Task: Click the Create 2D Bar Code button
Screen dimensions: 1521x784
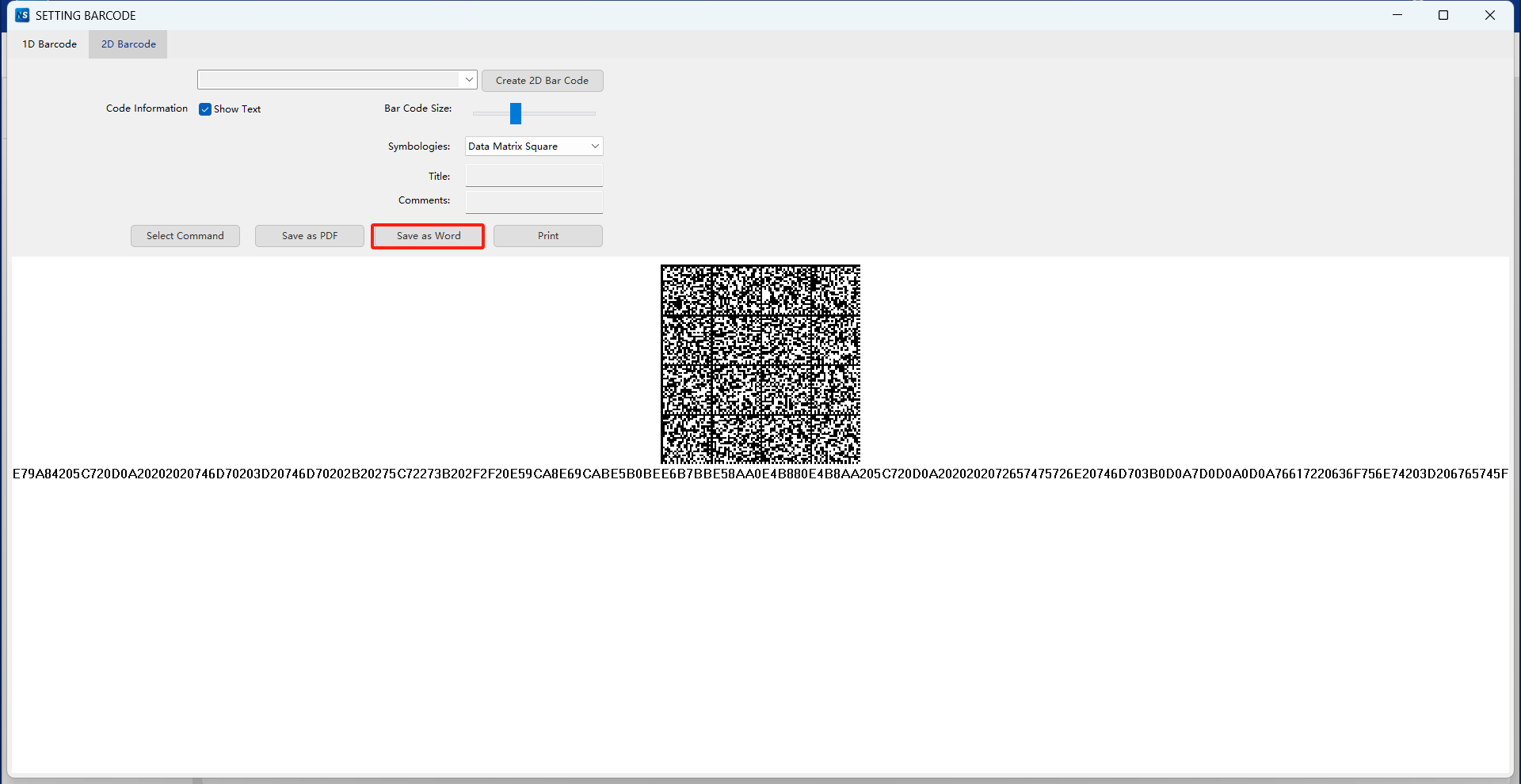Action: coord(542,81)
